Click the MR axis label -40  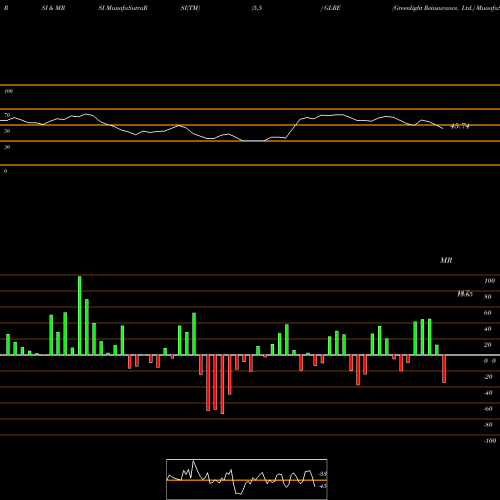click(488, 393)
